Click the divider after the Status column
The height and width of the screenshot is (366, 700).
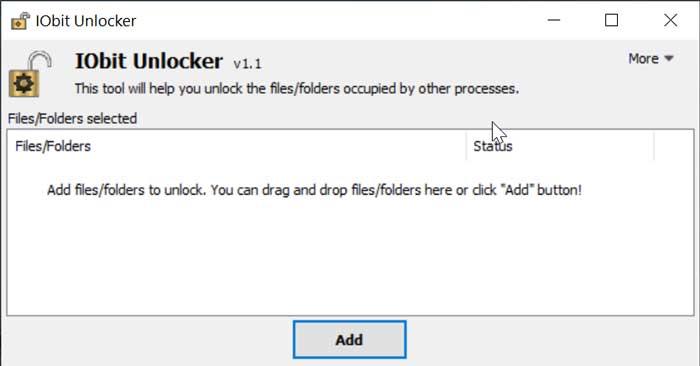coord(654,146)
